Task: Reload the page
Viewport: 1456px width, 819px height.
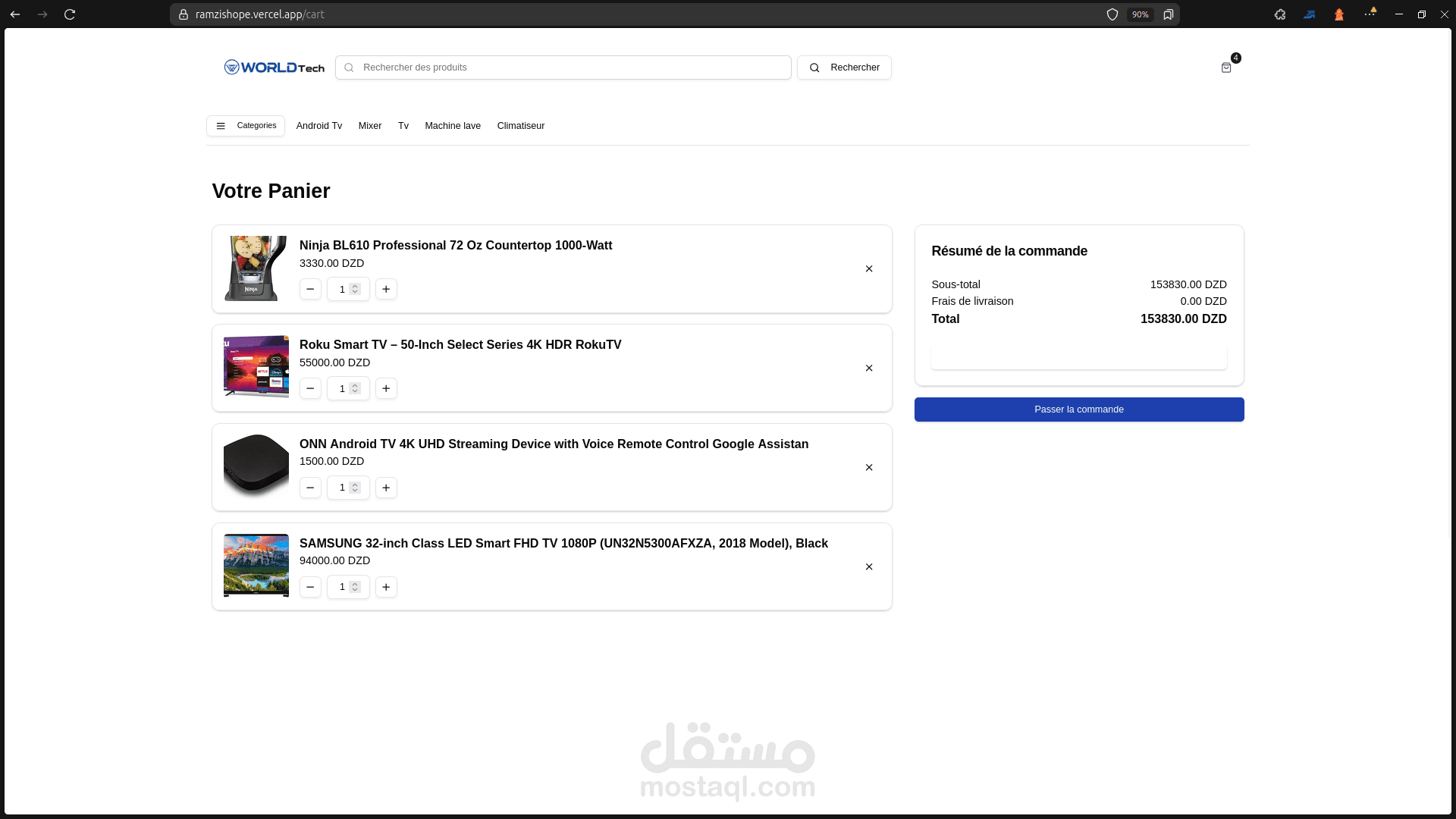Action: [x=70, y=14]
